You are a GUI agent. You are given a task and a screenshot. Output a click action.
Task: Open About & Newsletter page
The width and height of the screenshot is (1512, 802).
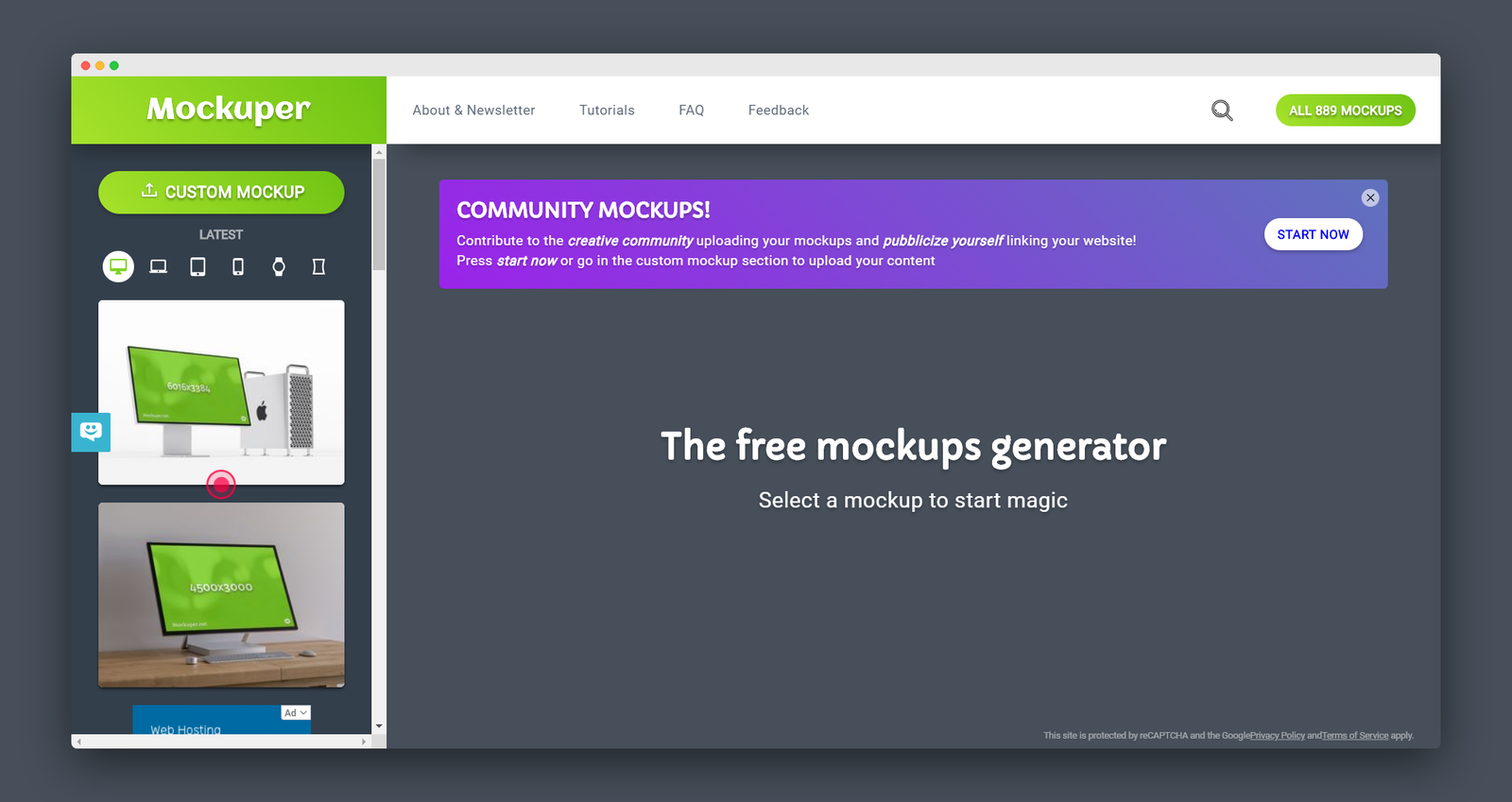tap(473, 111)
